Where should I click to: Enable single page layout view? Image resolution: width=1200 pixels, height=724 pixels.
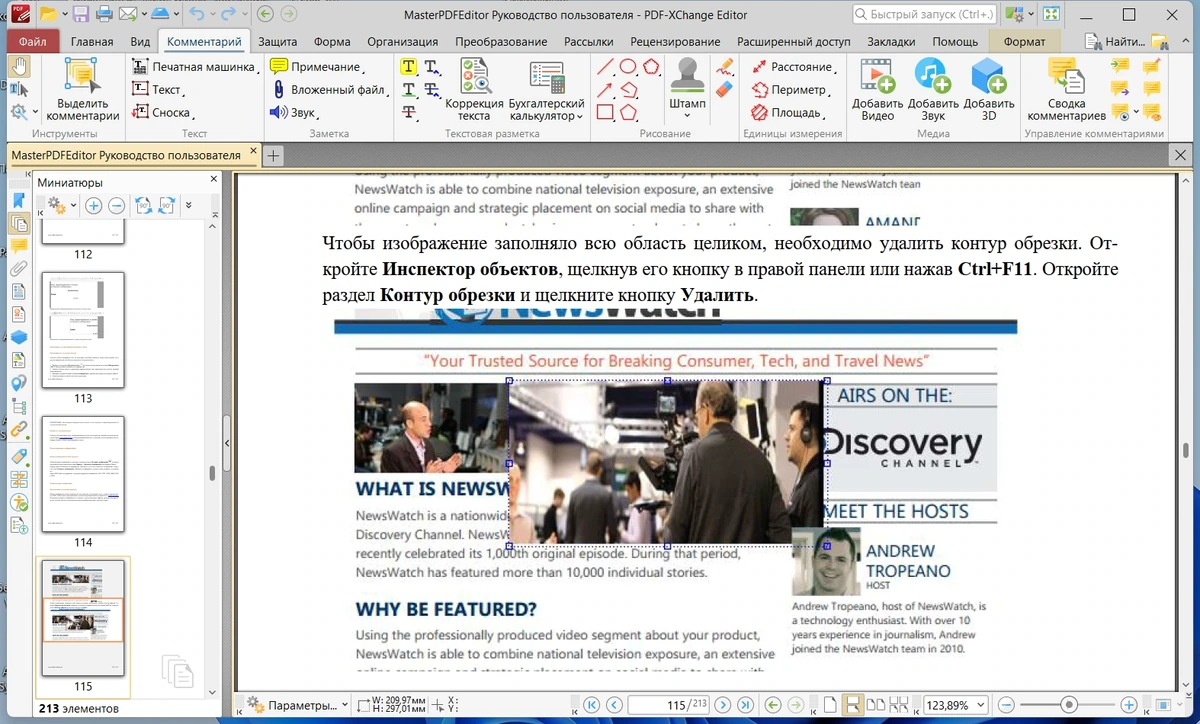(829, 705)
